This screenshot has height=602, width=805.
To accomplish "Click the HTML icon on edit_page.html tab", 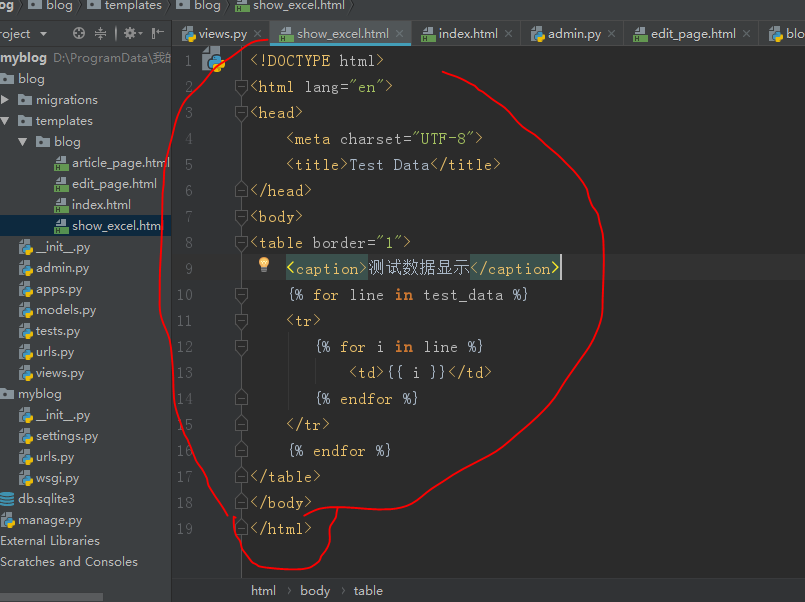I will click(640, 34).
